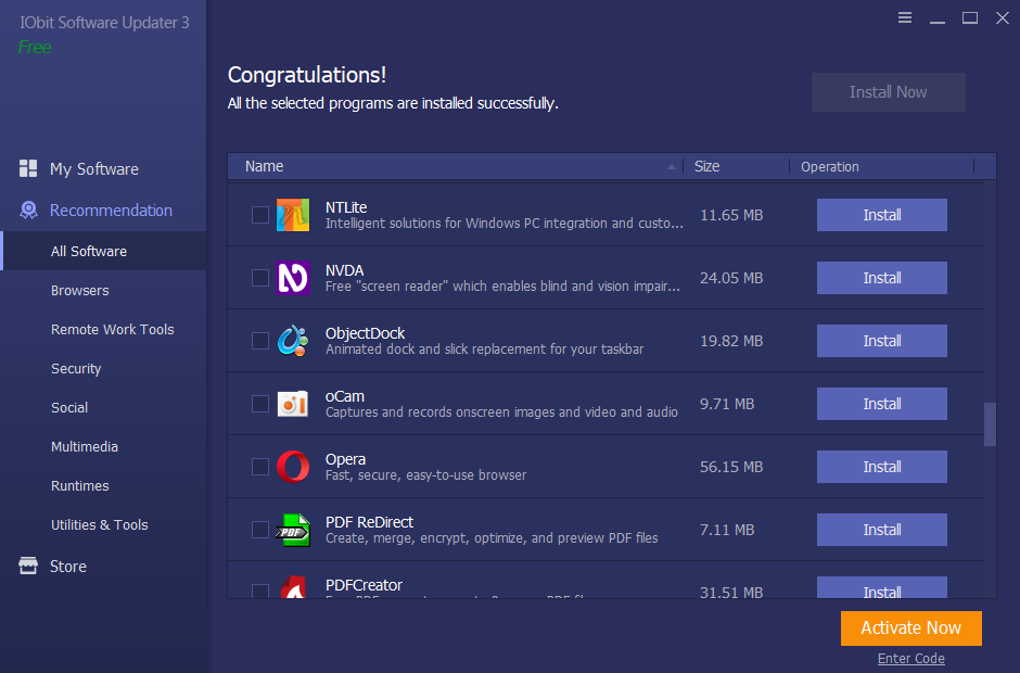Tick the Opera checkbox
The image size is (1020, 673).
point(260,467)
